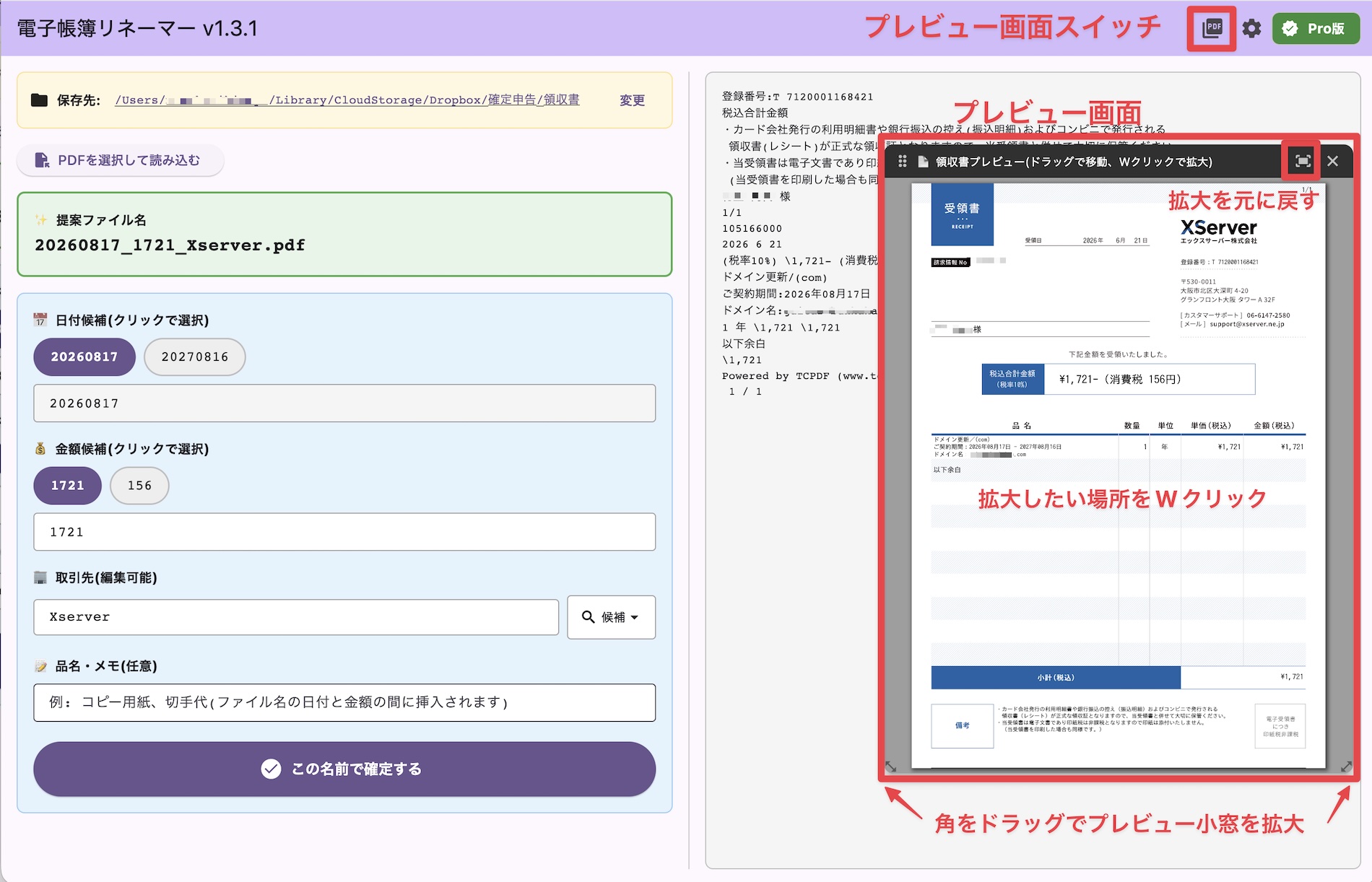Open the Pro版 upgrade button
This screenshot has height=882, width=1372.
1316,29
